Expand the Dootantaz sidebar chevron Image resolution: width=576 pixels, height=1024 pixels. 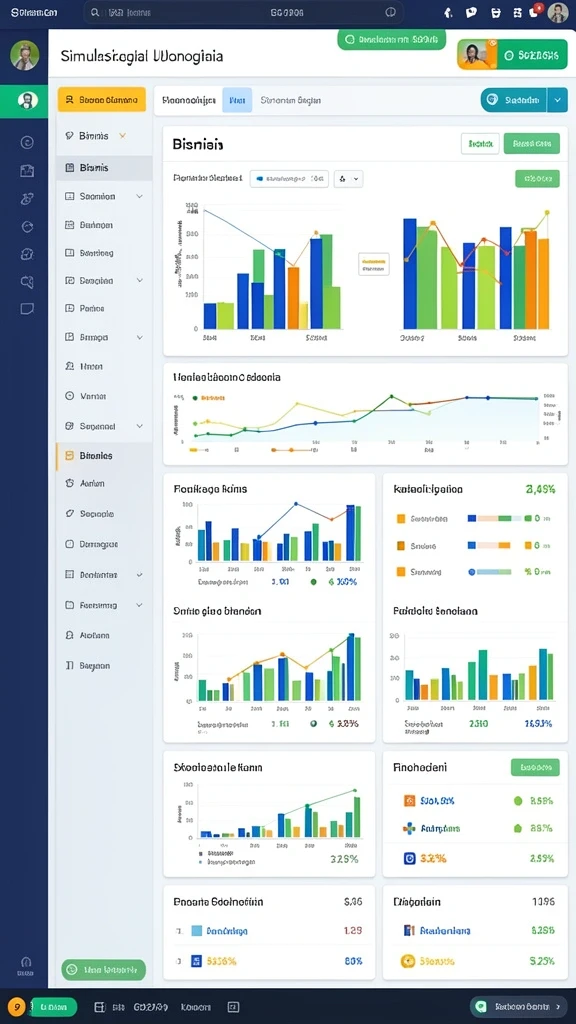click(x=139, y=575)
